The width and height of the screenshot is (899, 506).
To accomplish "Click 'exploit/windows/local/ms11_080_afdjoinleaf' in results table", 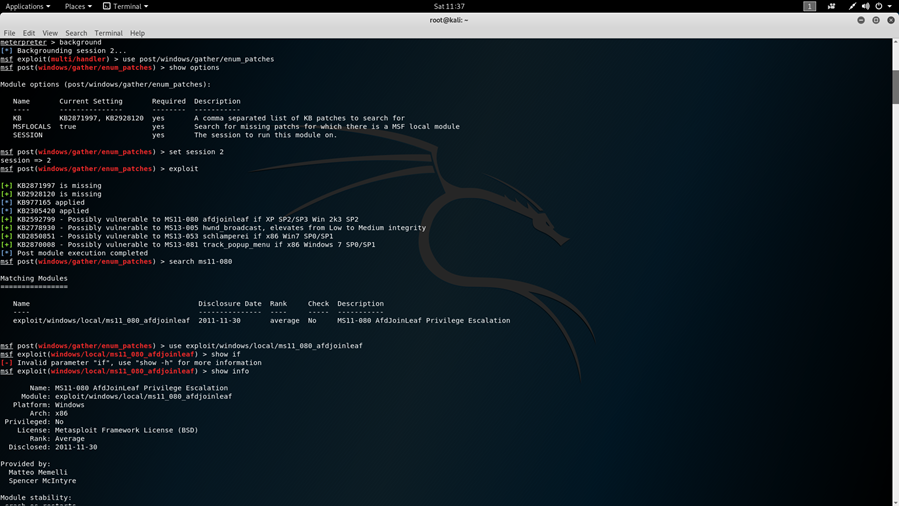I will pyautogui.click(x=101, y=321).
